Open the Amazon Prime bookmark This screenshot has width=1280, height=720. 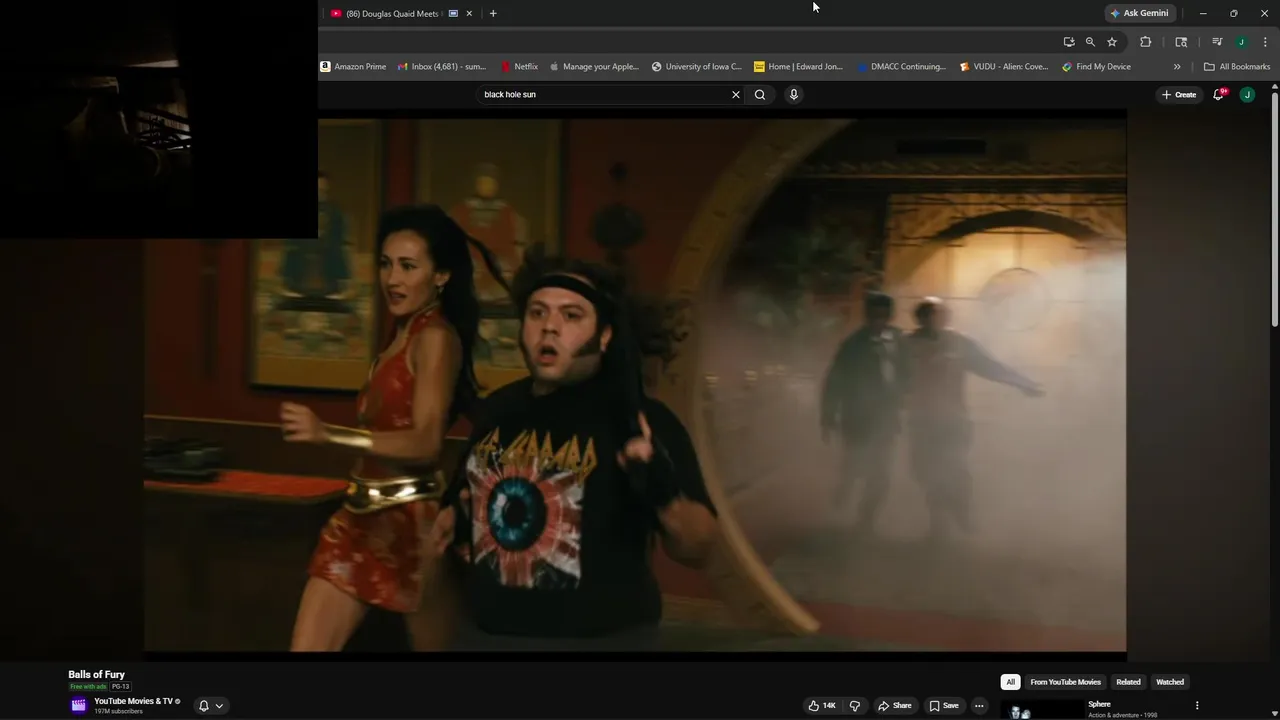353,67
